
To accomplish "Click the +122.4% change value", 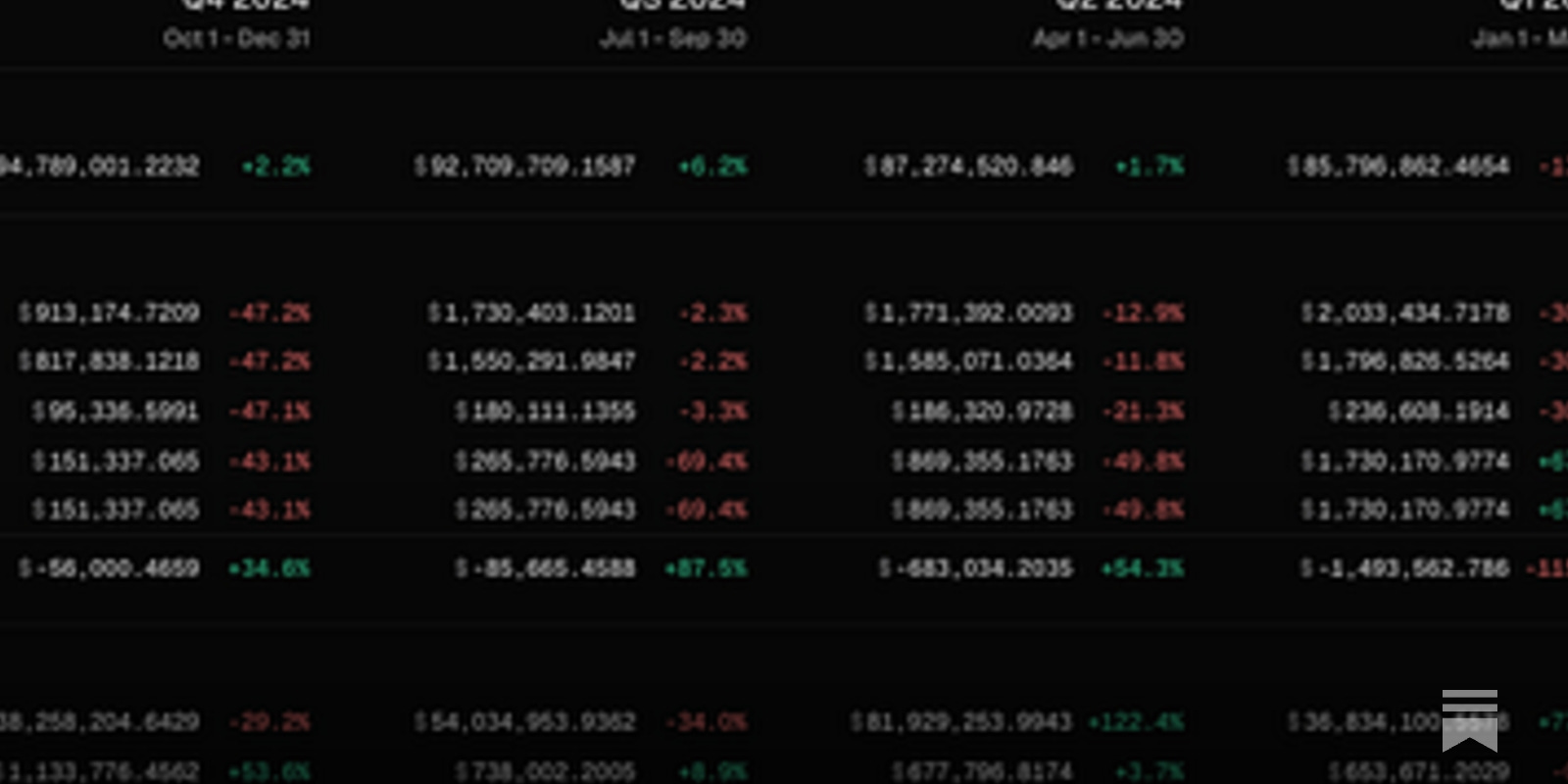I will pyautogui.click(x=1136, y=722).
